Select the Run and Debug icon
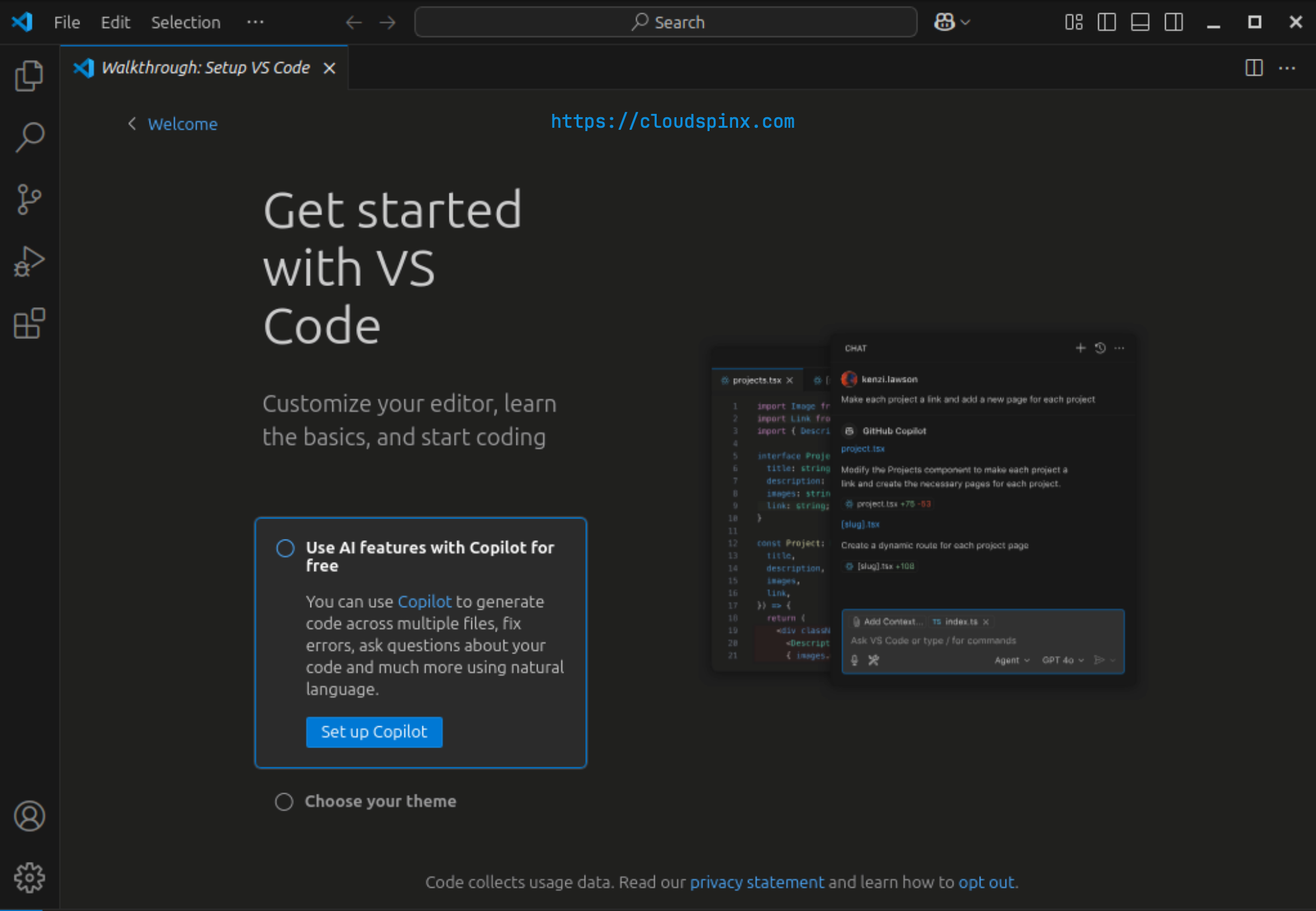 tap(29, 262)
